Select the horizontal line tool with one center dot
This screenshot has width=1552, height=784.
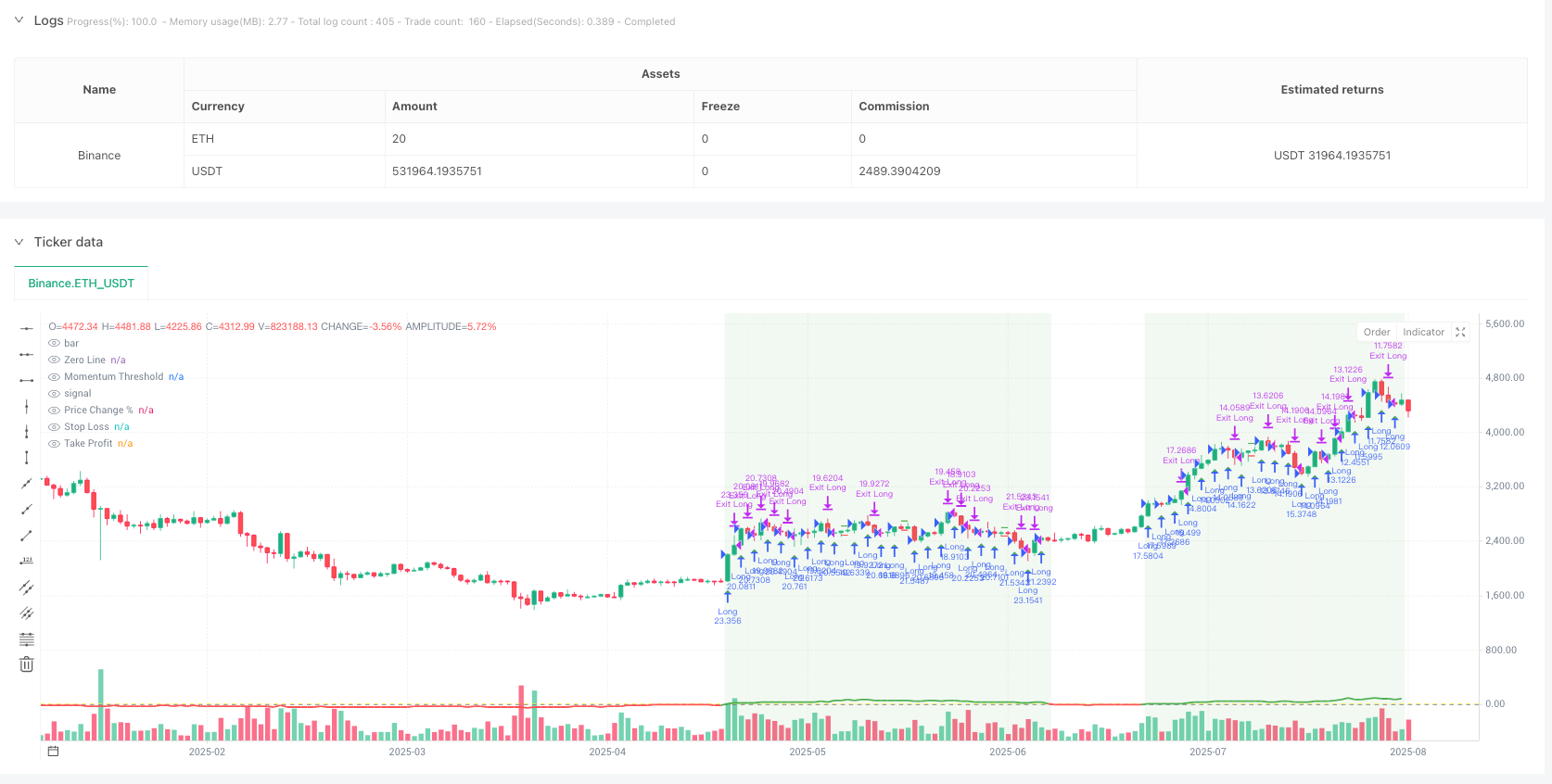pos(27,328)
